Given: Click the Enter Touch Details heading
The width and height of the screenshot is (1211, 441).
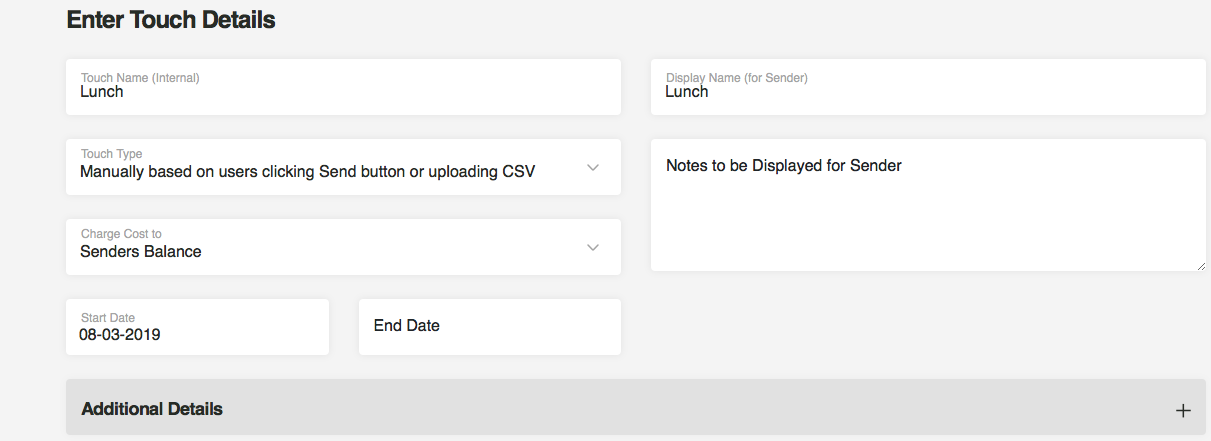Looking at the screenshot, I should tap(171, 19).
